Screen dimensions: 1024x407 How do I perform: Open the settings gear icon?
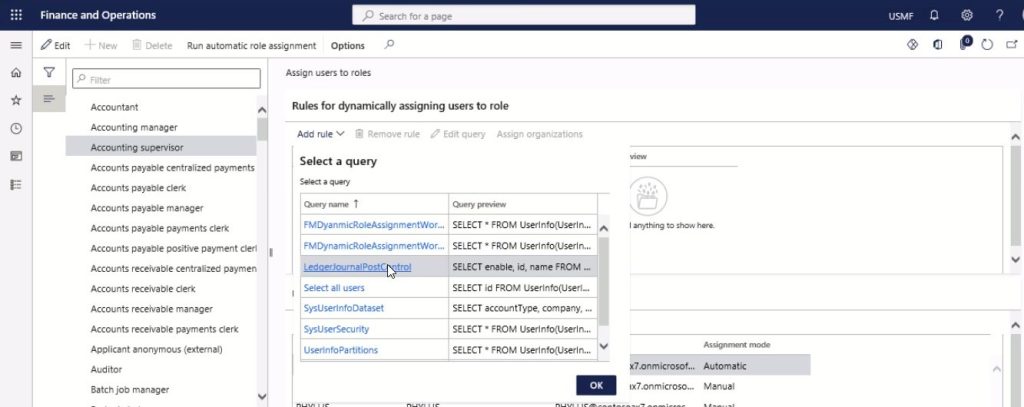[967, 16]
